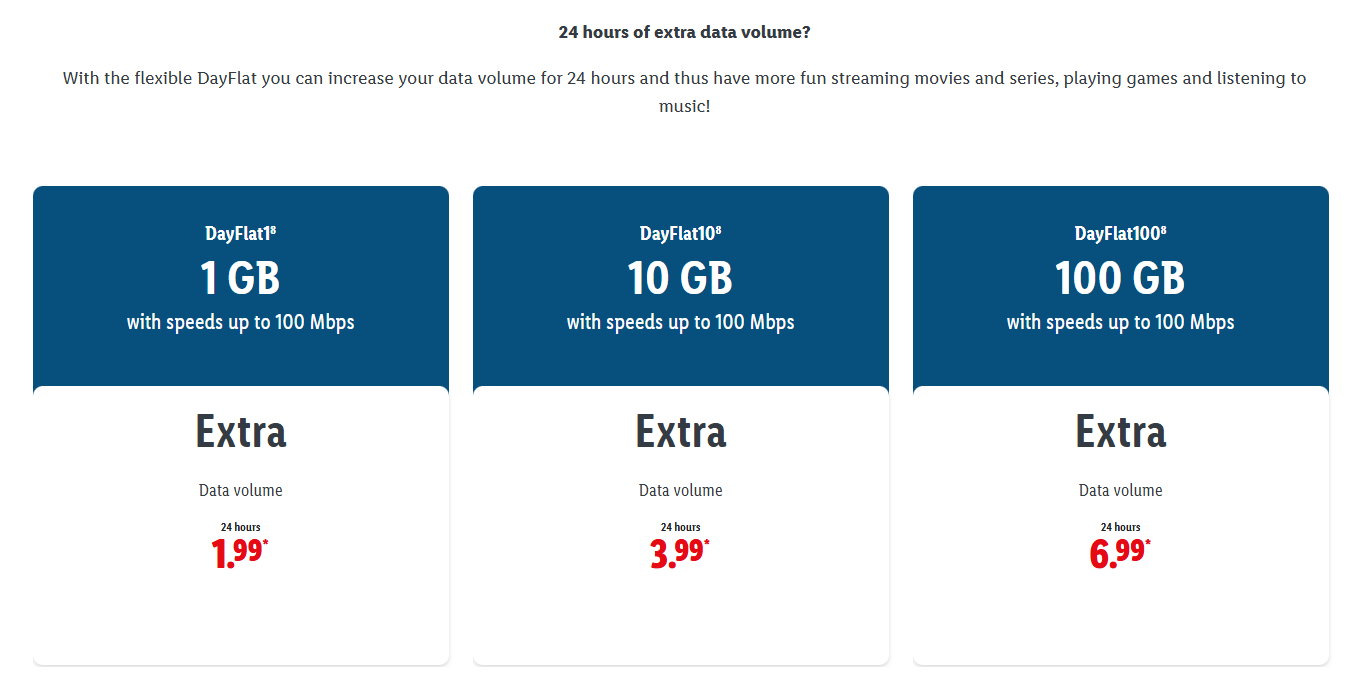
Task: Select the 100 GB data heading
Action: click(1120, 278)
